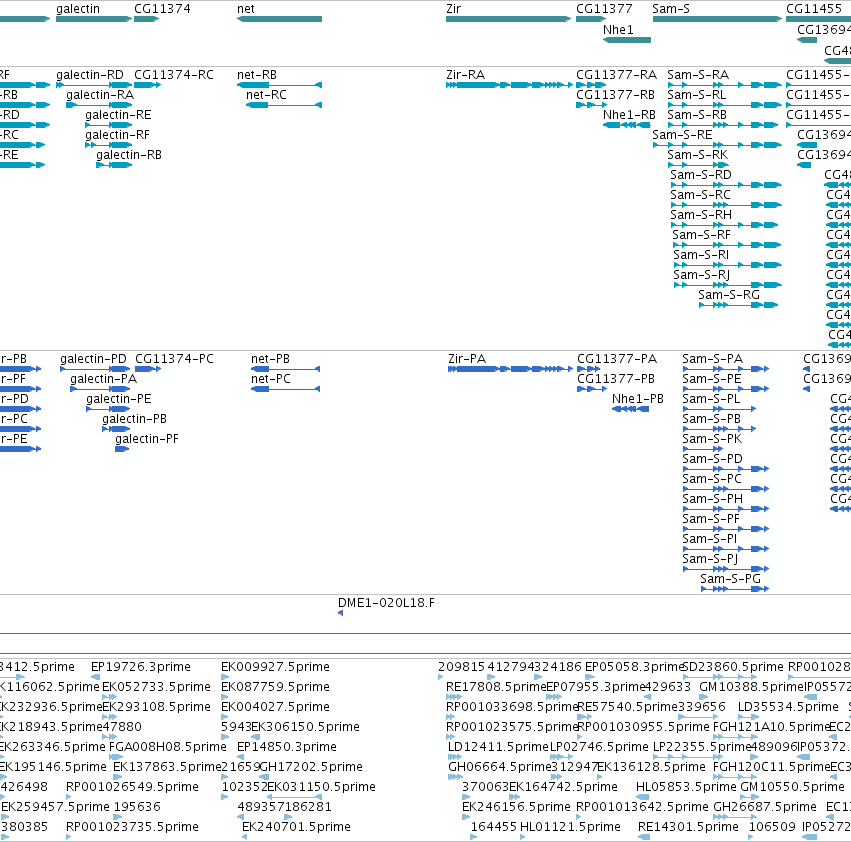Select transcript net-RB
This screenshot has height=842, width=851.
(280, 85)
